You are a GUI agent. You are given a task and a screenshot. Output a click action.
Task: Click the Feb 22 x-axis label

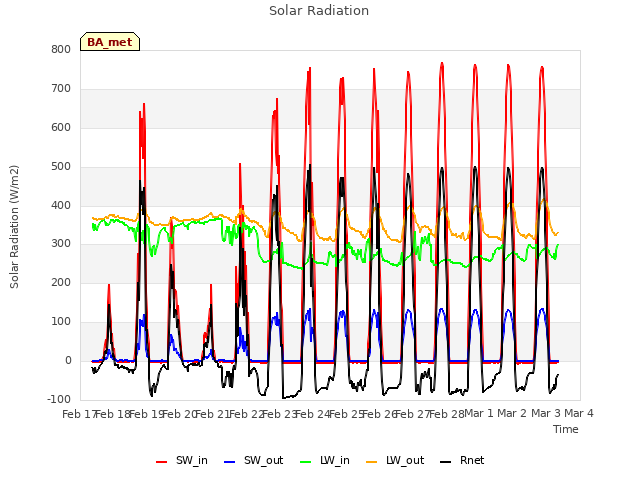(x=246, y=414)
